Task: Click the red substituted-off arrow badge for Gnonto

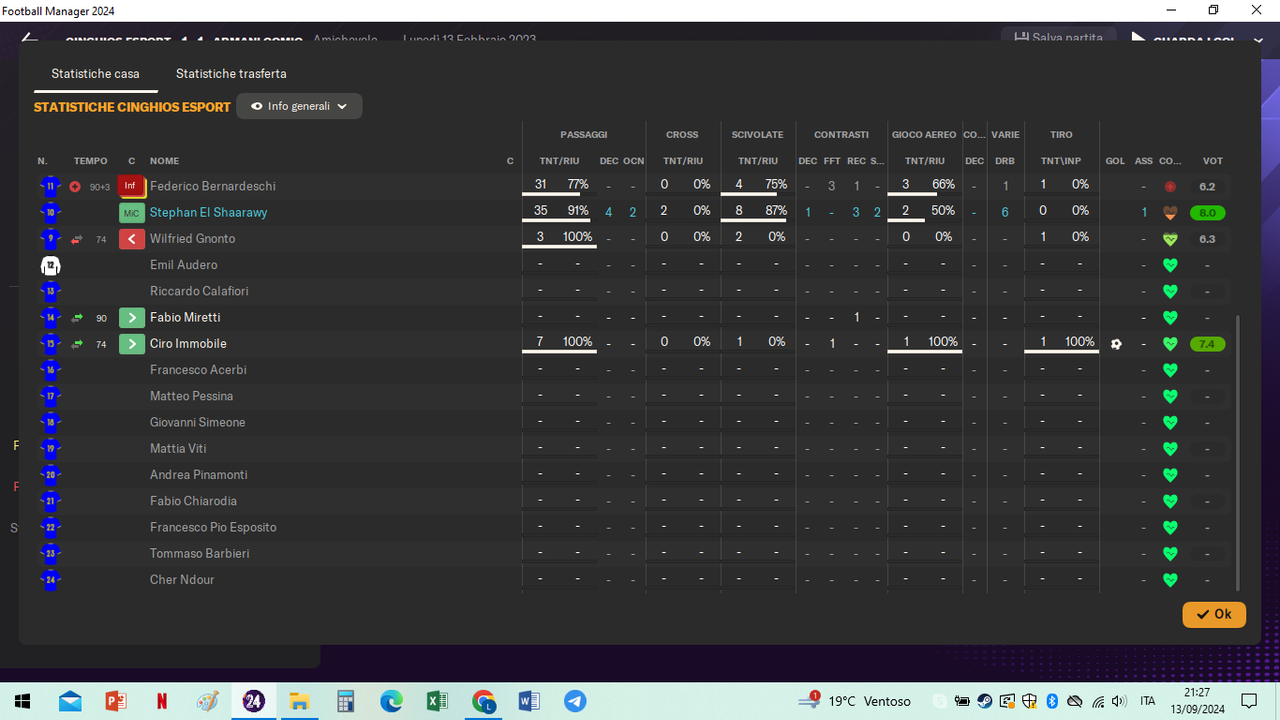Action: coord(132,239)
